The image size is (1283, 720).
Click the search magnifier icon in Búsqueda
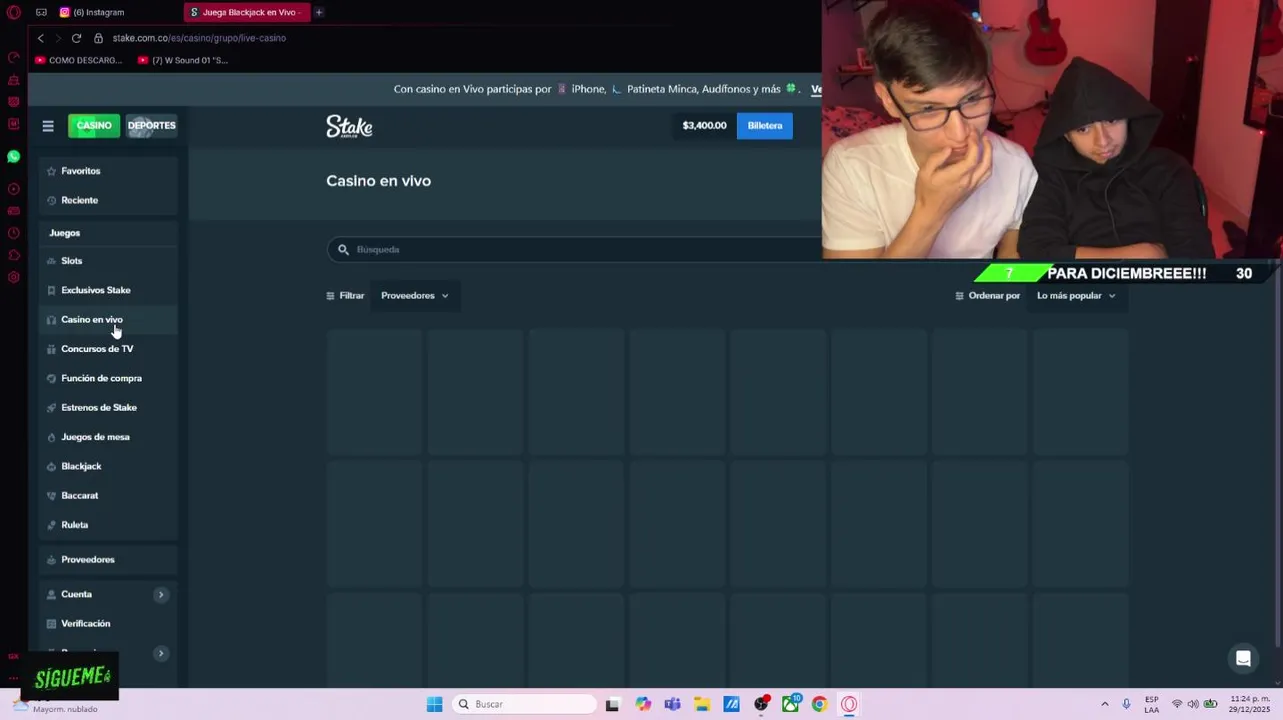point(343,249)
